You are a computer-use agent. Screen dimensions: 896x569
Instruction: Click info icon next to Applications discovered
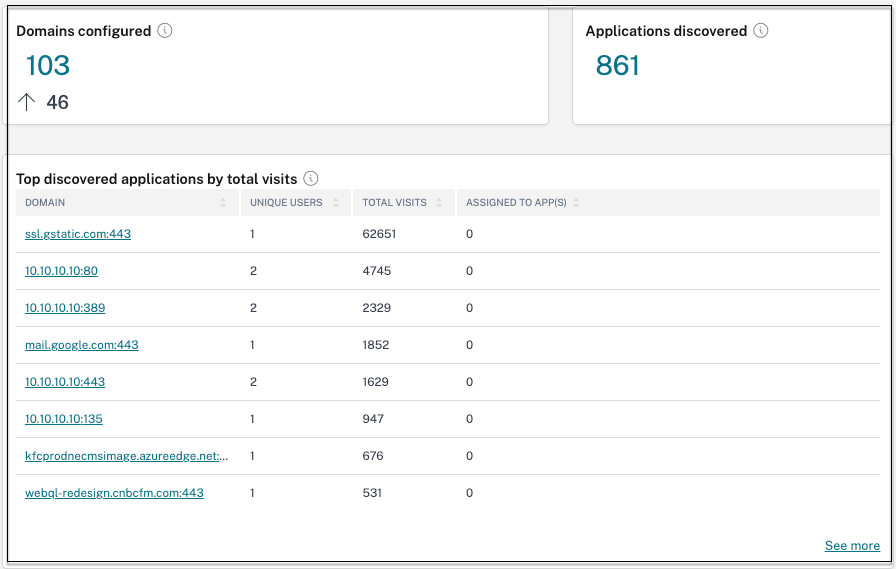(761, 31)
